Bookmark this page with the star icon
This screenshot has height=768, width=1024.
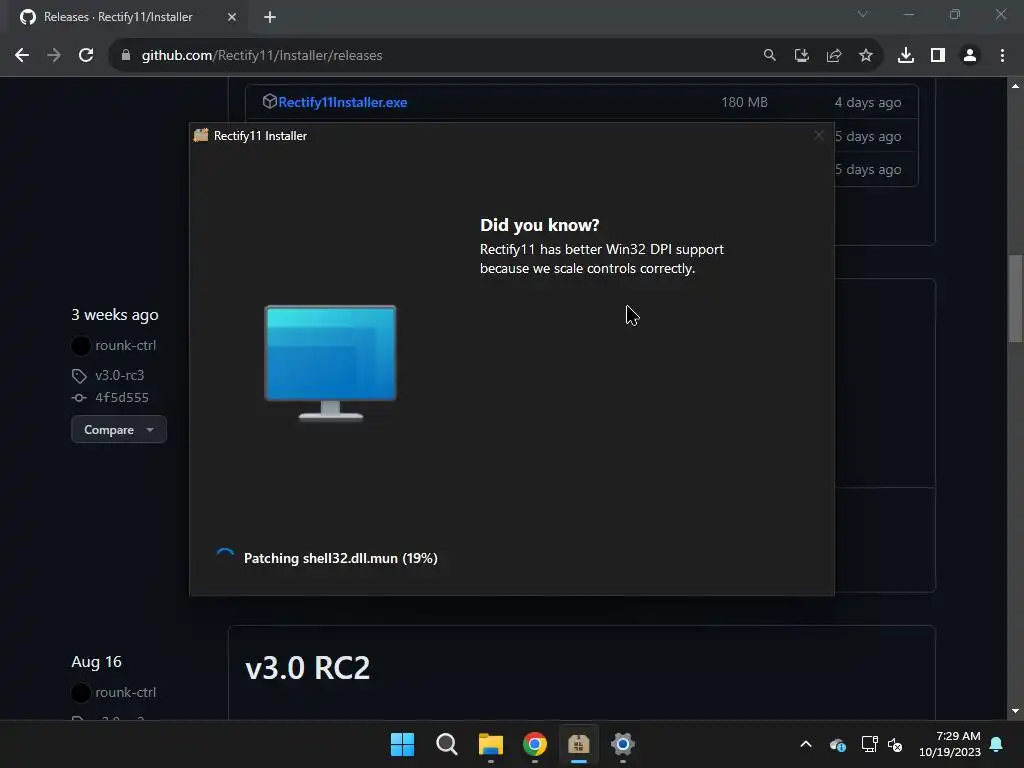click(x=865, y=56)
